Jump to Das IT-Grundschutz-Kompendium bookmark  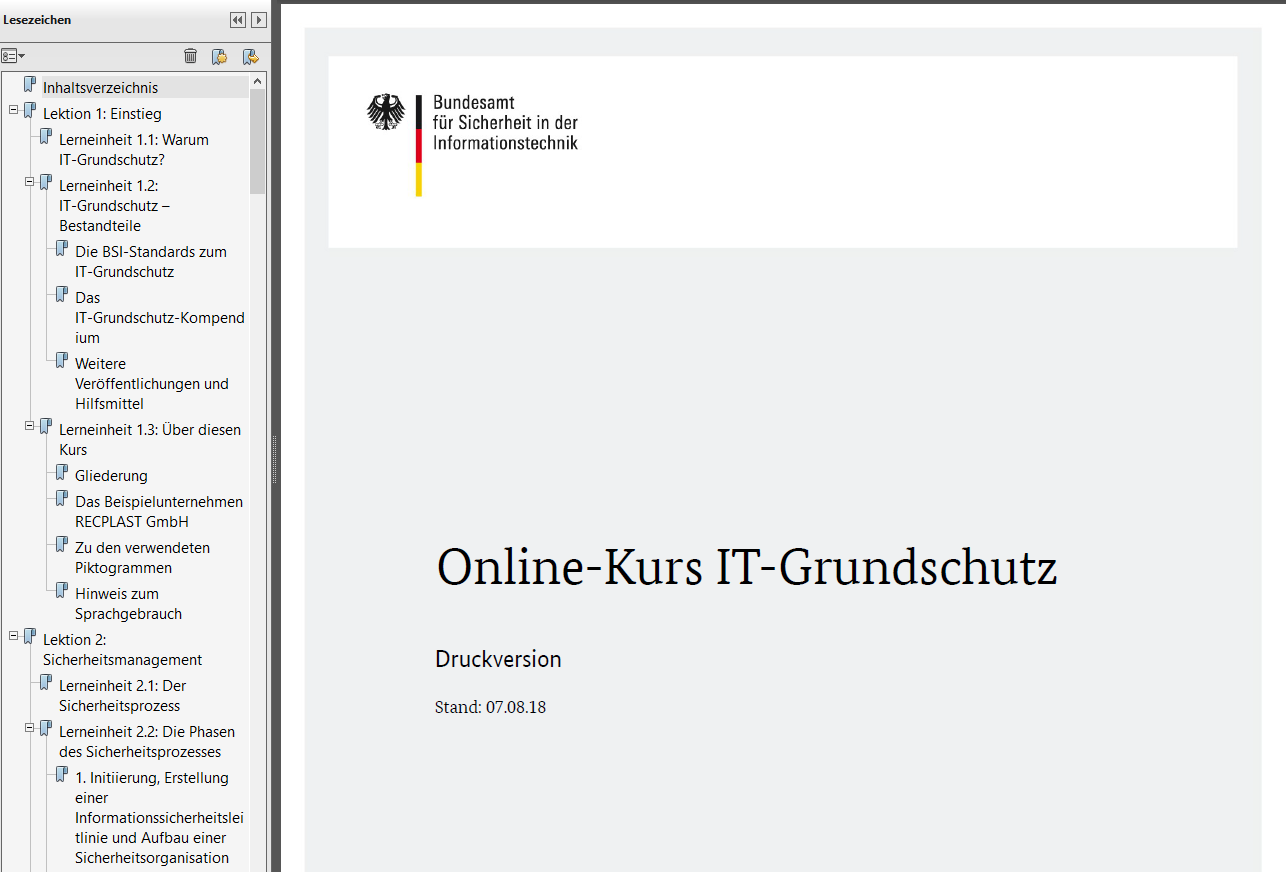(160, 318)
